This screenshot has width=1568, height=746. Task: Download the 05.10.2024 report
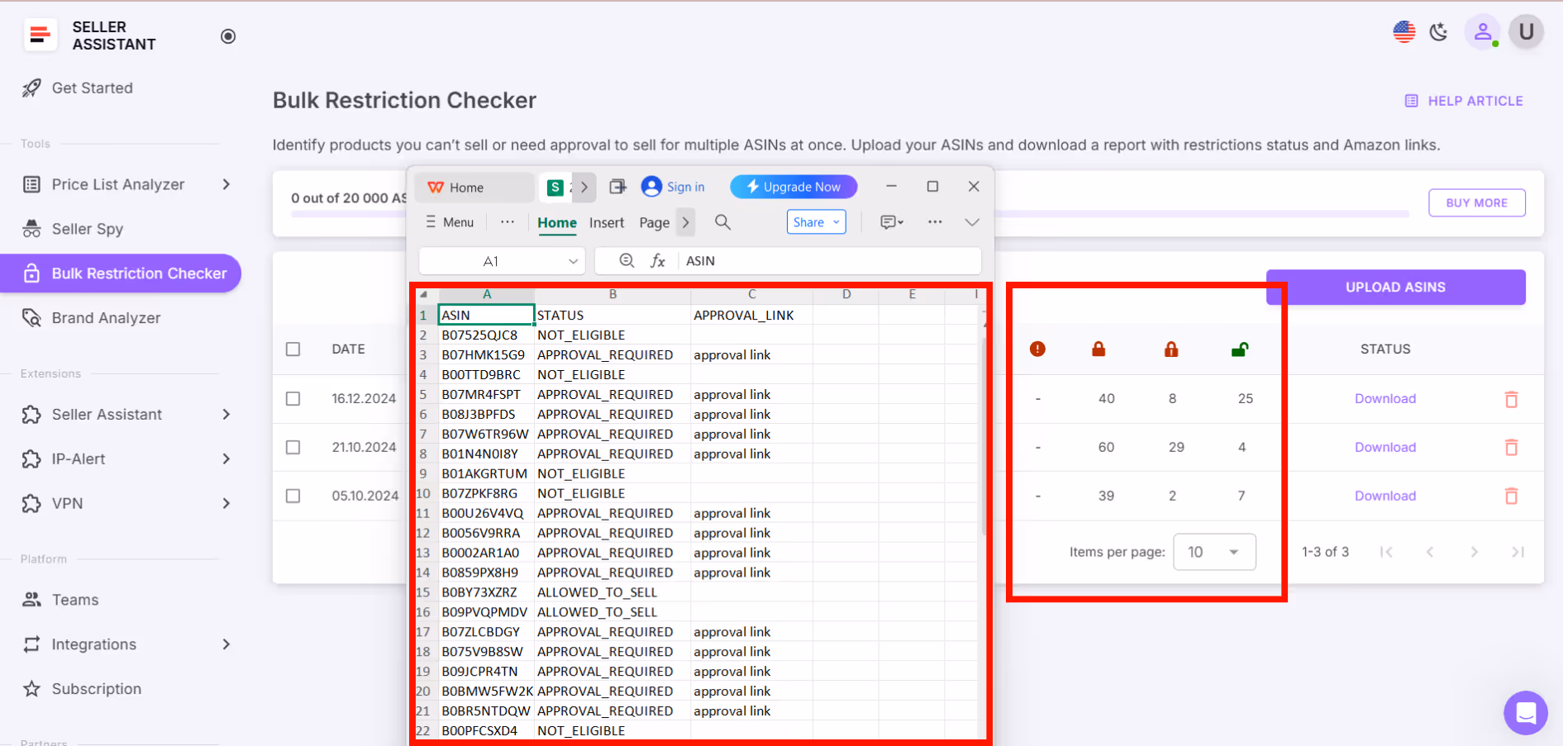[1385, 496]
